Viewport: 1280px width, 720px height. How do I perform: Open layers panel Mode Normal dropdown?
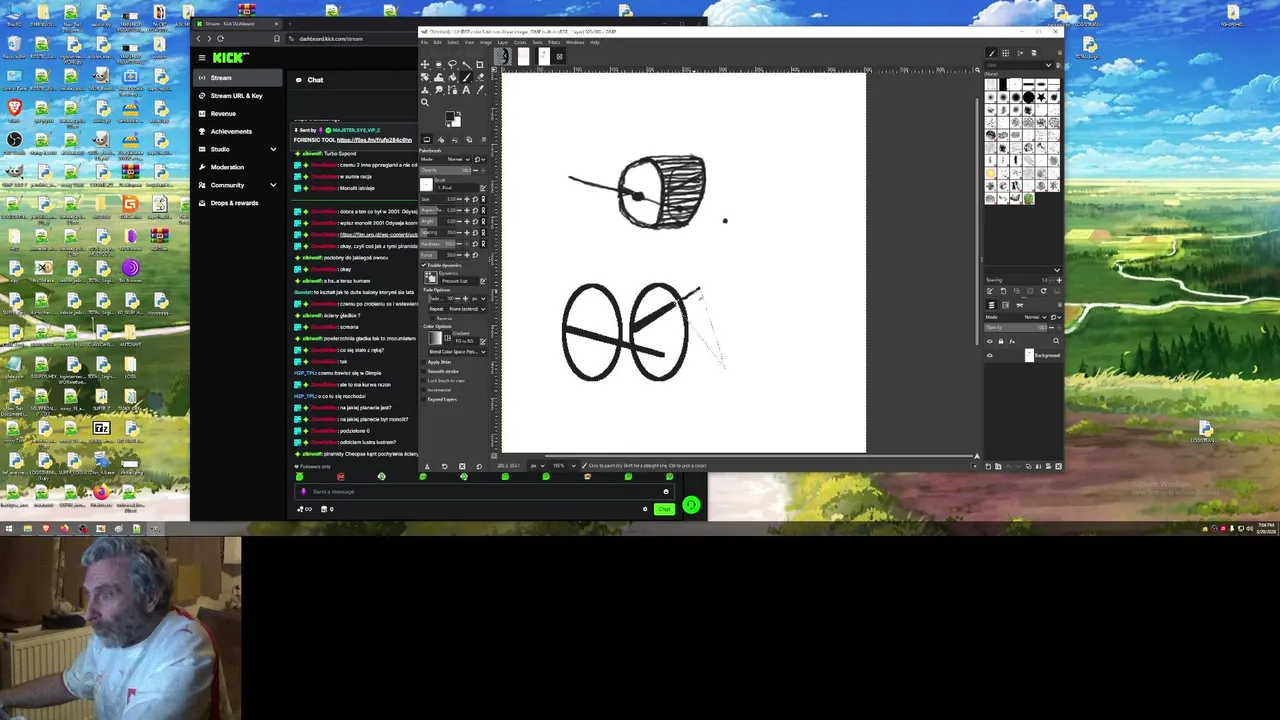tap(1016, 317)
